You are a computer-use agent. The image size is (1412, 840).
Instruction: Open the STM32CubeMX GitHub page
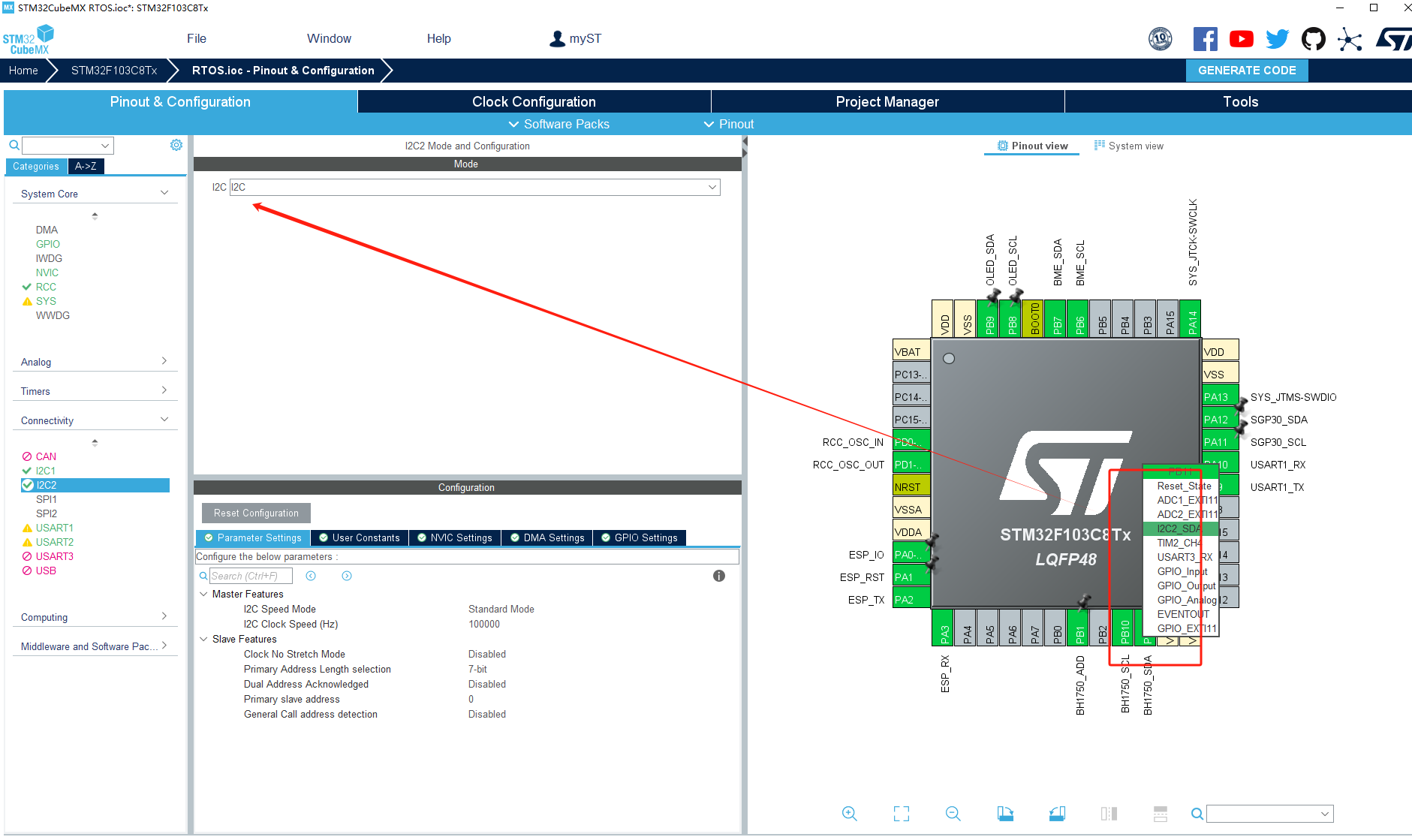pos(1314,38)
